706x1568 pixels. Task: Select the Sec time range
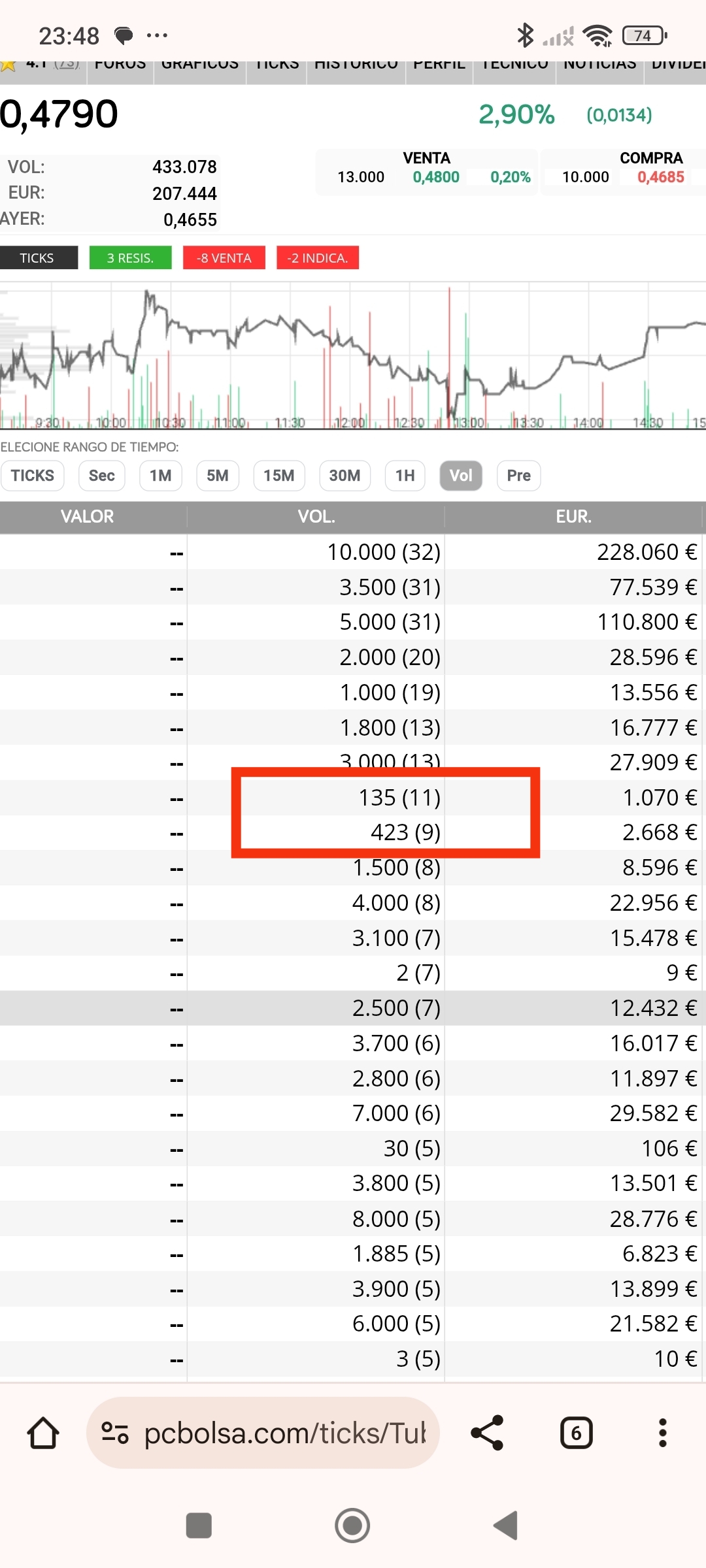point(102,476)
